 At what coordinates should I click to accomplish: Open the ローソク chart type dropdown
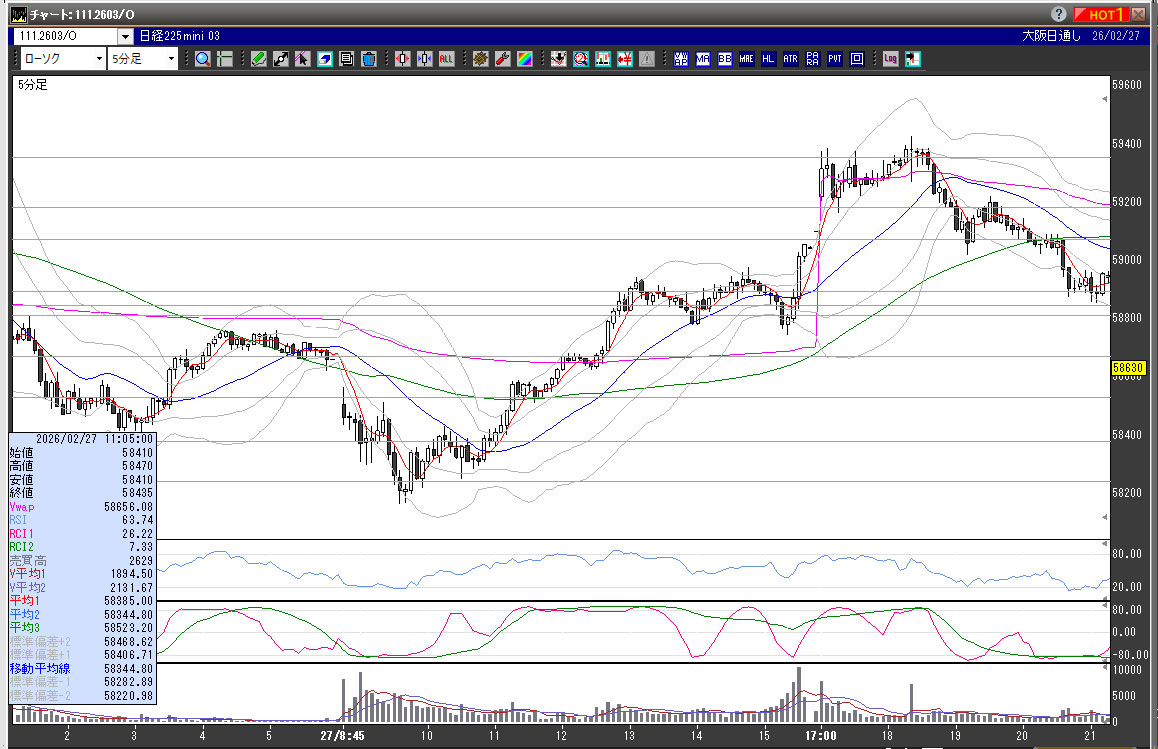pyautogui.click(x=63, y=59)
